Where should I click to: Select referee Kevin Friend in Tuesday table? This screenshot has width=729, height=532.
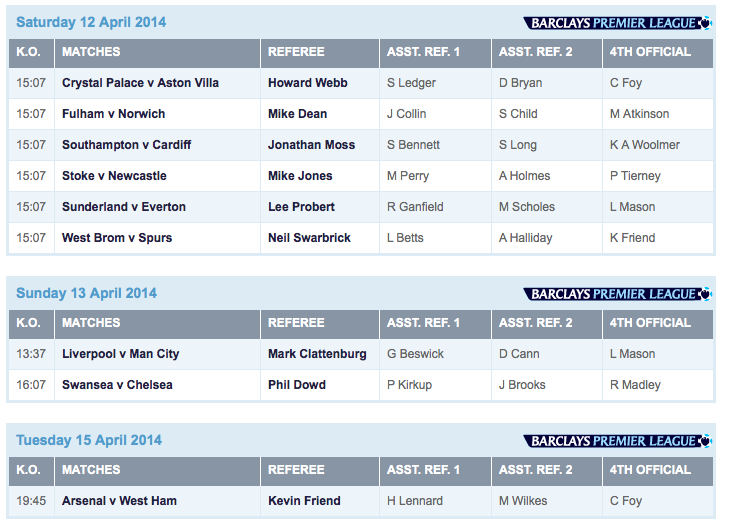tap(304, 501)
